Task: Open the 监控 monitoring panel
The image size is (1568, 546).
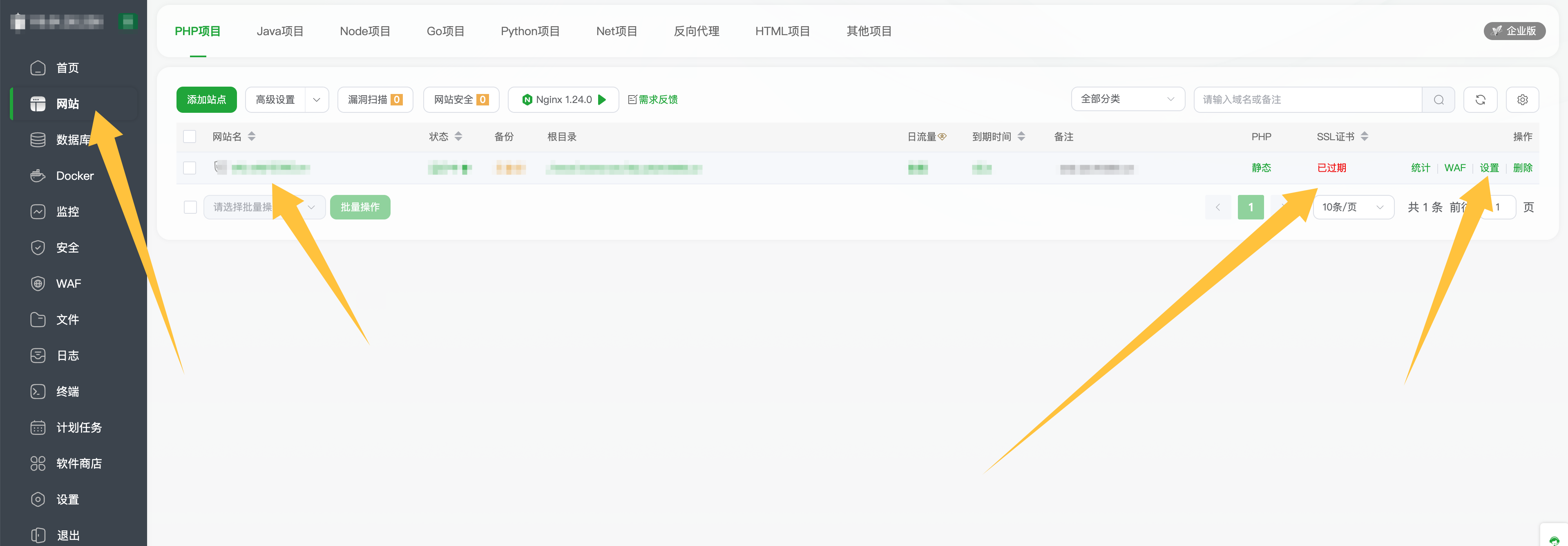Action: click(x=67, y=211)
